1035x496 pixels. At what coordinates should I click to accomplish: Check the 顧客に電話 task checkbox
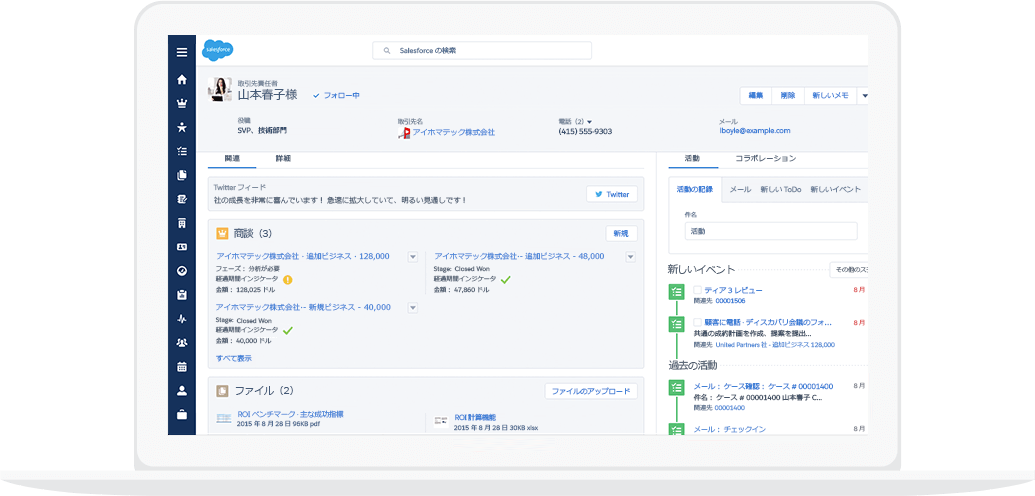697,323
